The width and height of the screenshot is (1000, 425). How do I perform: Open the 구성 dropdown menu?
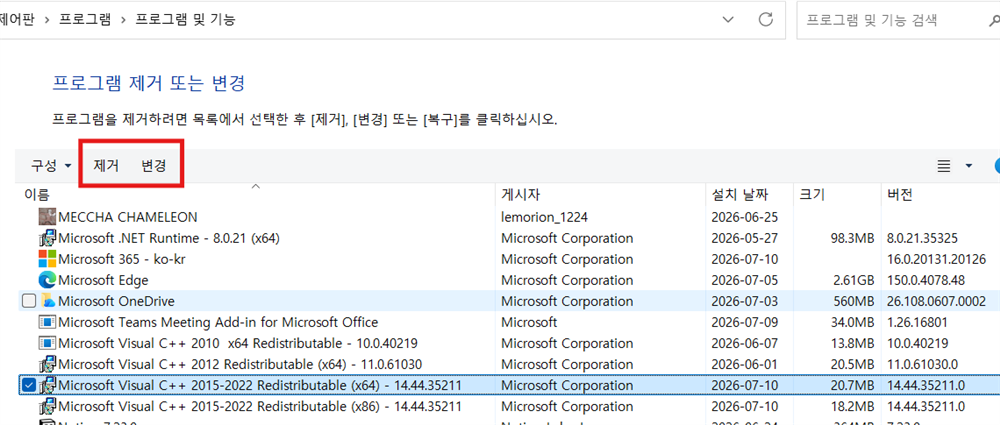pos(52,166)
